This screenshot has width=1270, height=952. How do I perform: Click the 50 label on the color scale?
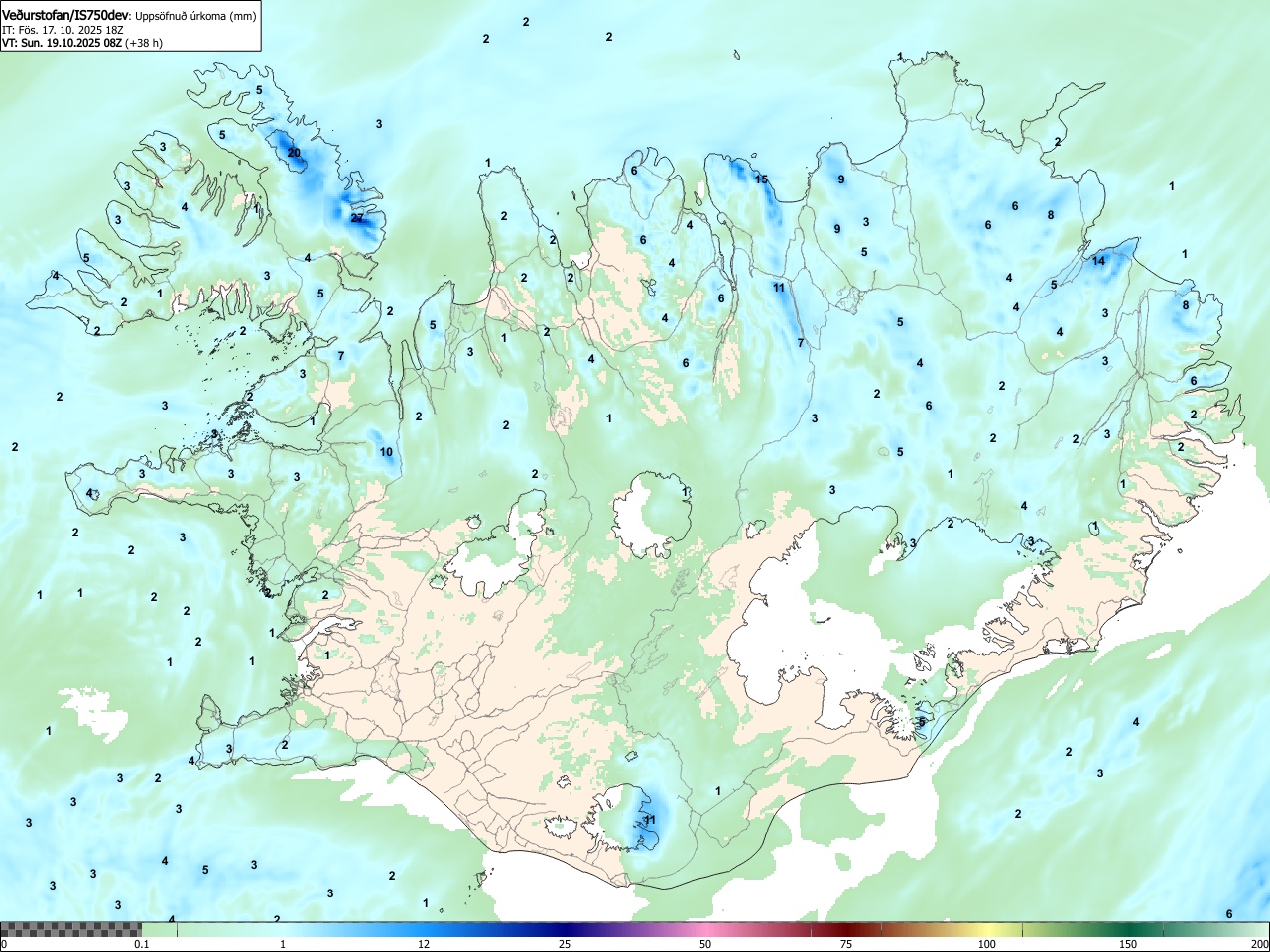point(705,944)
